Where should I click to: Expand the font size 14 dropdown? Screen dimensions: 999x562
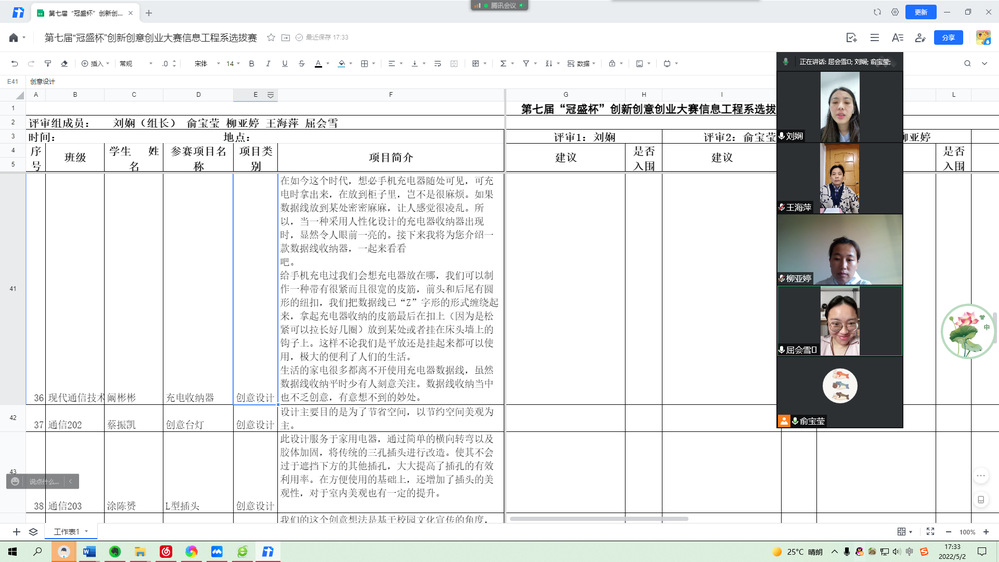click(x=232, y=64)
